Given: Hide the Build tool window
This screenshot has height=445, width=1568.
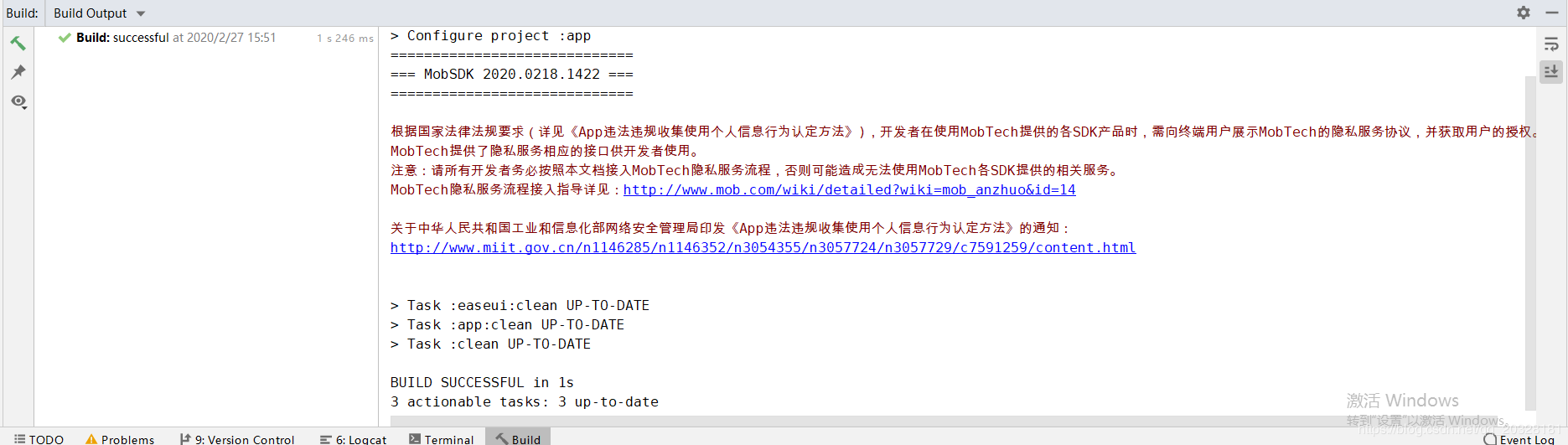Looking at the screenshot, I should pyautogui.click(x=1551, y=13).
